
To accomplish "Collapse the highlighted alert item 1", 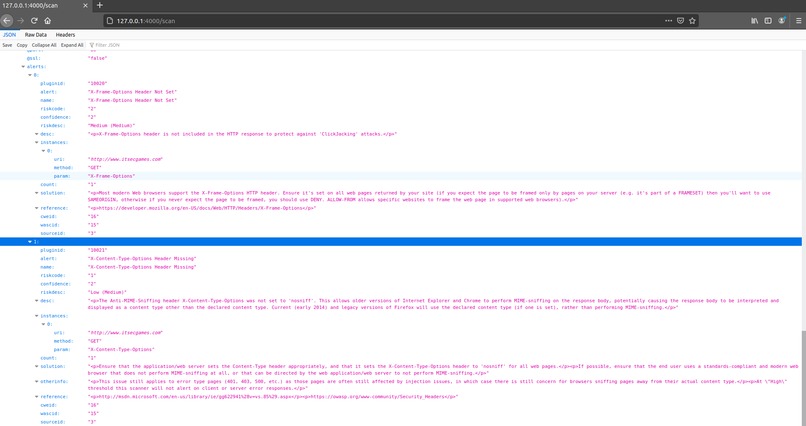I will point(30,242).
